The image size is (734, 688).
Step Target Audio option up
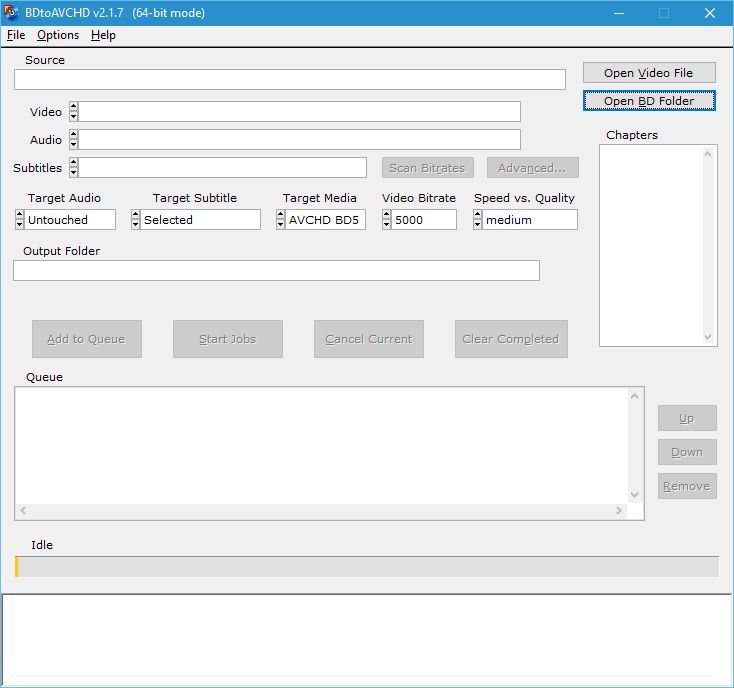(19, 214)
